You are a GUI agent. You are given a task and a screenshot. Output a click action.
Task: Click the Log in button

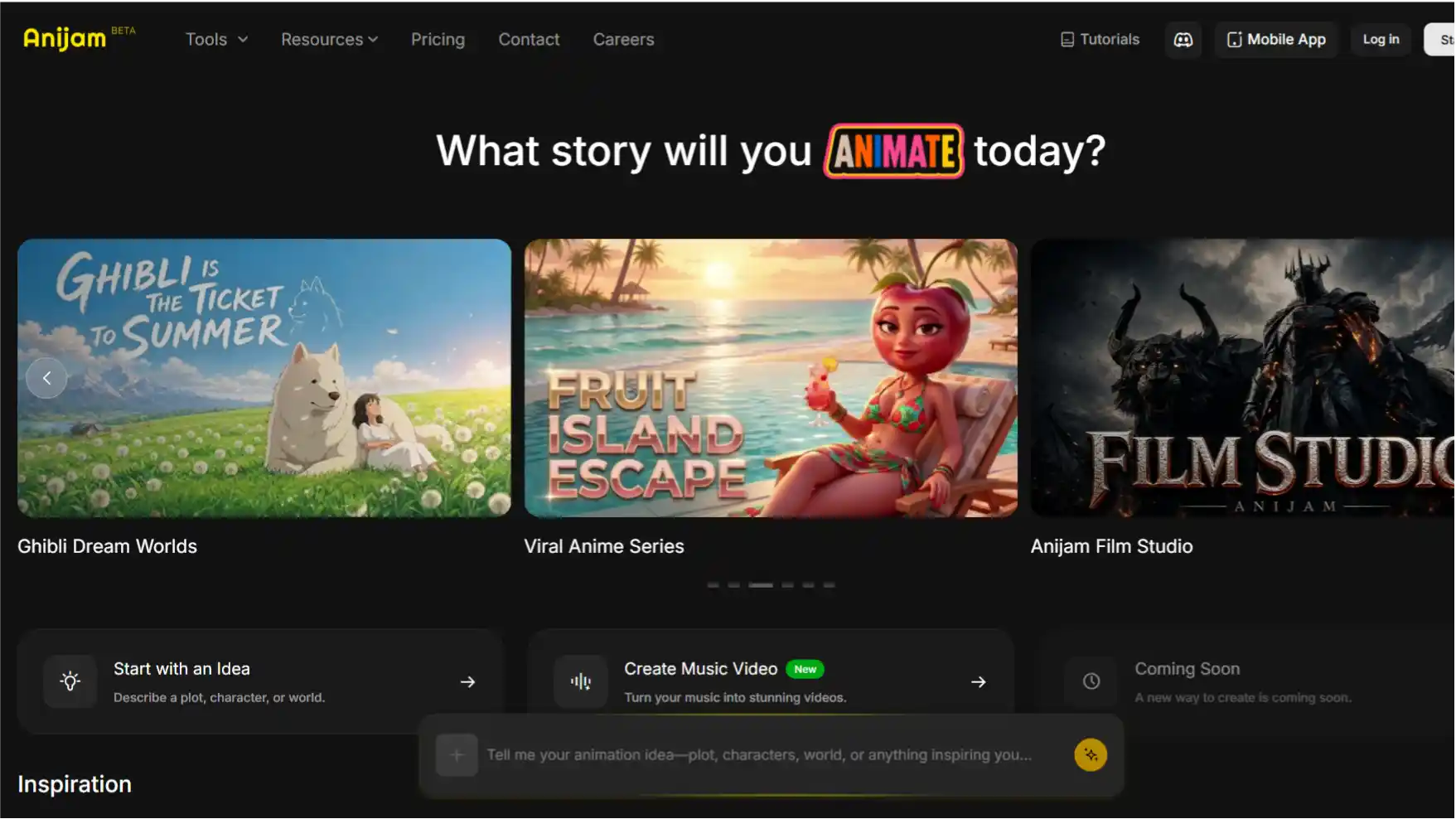1381,40
